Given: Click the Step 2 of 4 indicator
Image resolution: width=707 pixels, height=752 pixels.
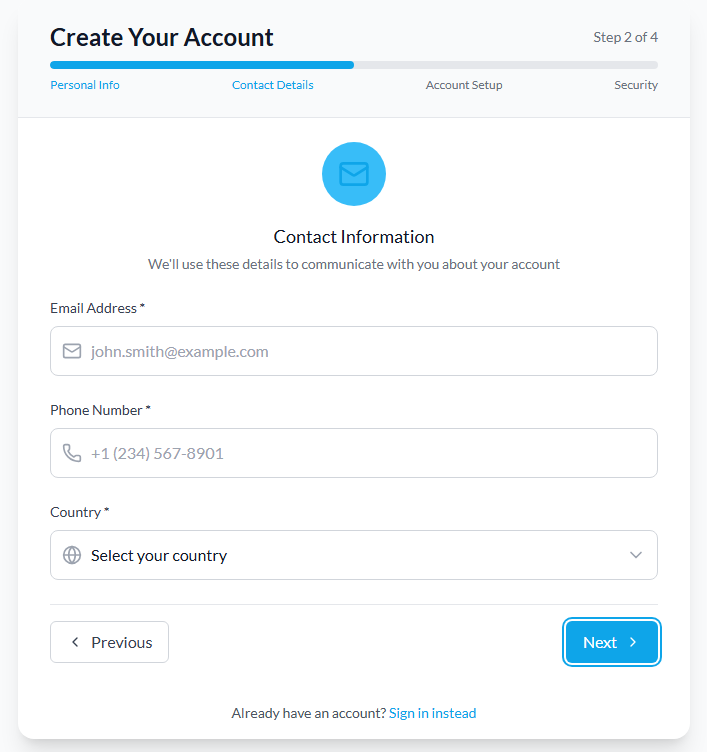Looking at the screenshot, I should tap(625, 37).
